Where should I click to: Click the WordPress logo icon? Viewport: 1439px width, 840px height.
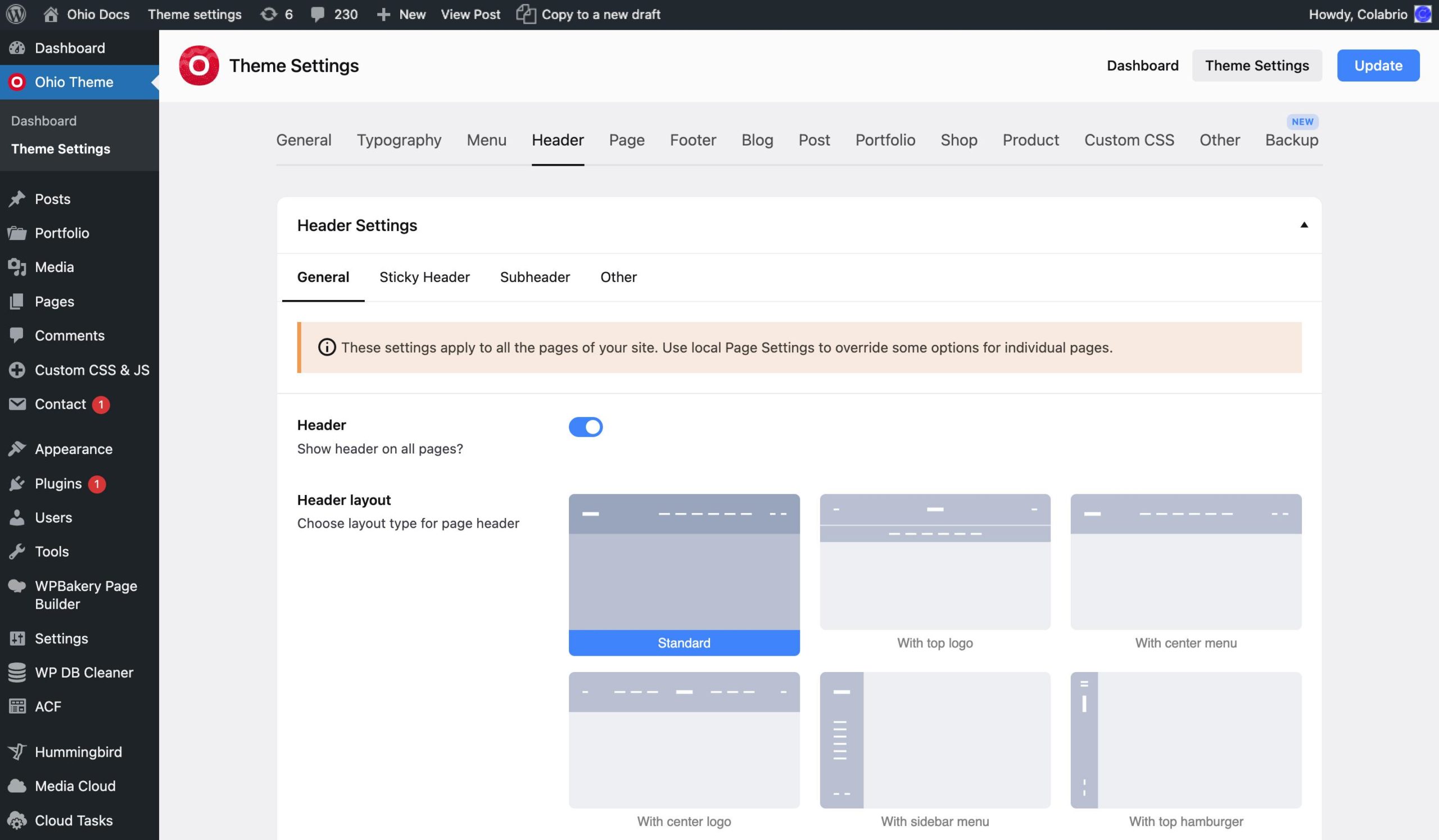pos(16,14)
